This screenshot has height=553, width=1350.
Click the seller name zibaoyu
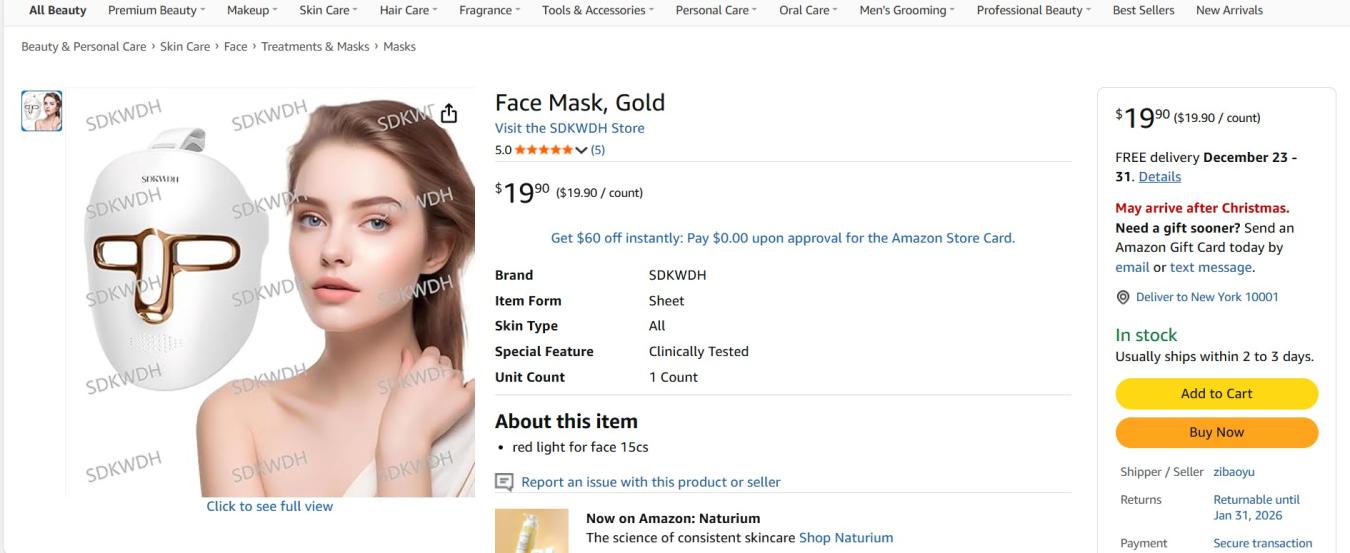1233,472
